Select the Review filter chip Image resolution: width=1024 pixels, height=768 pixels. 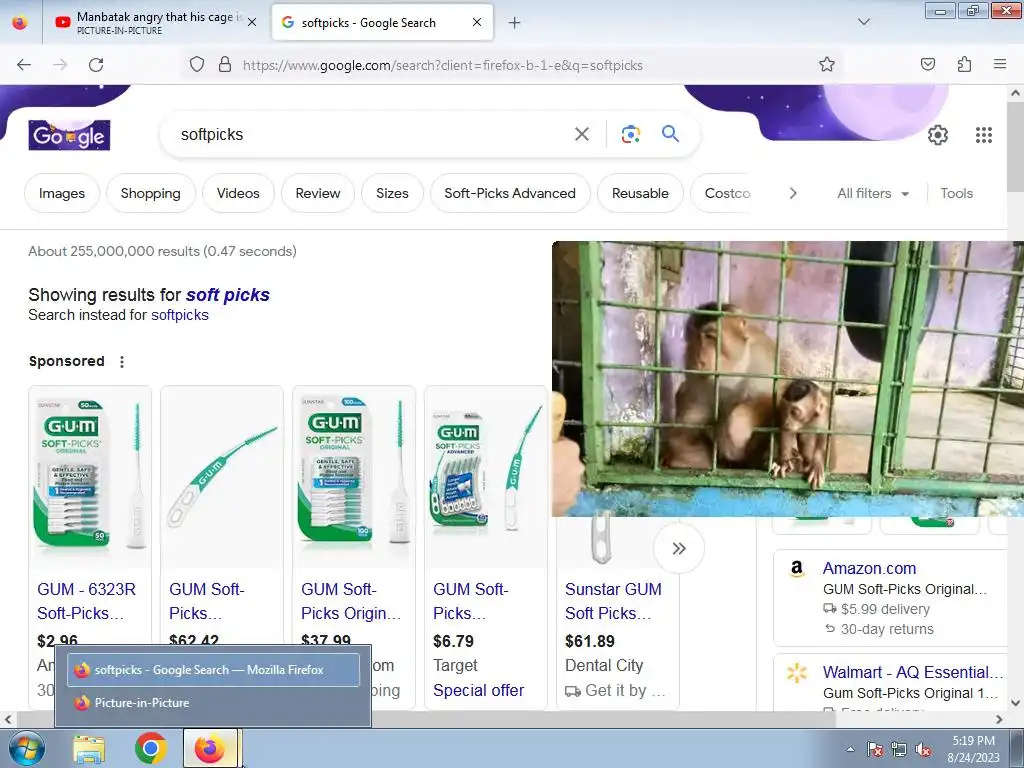[318, 193]
